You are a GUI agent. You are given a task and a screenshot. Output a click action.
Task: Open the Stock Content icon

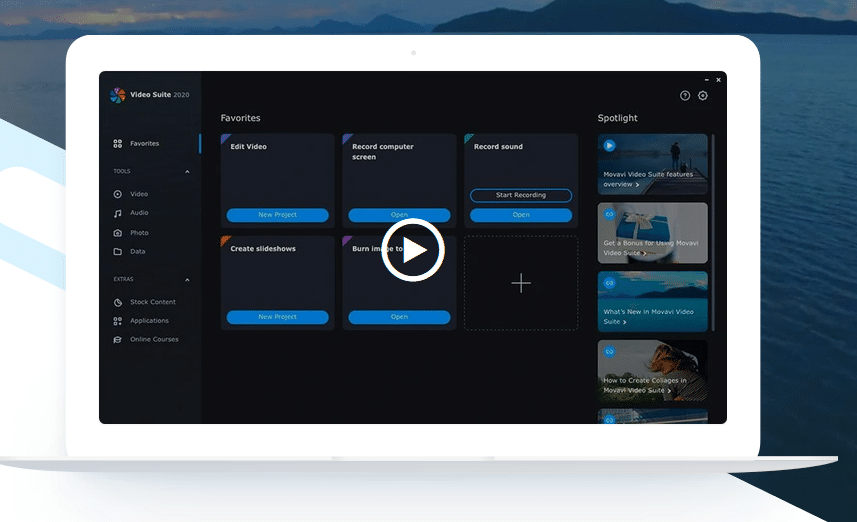pyautogui.click(x=118, y=302)
